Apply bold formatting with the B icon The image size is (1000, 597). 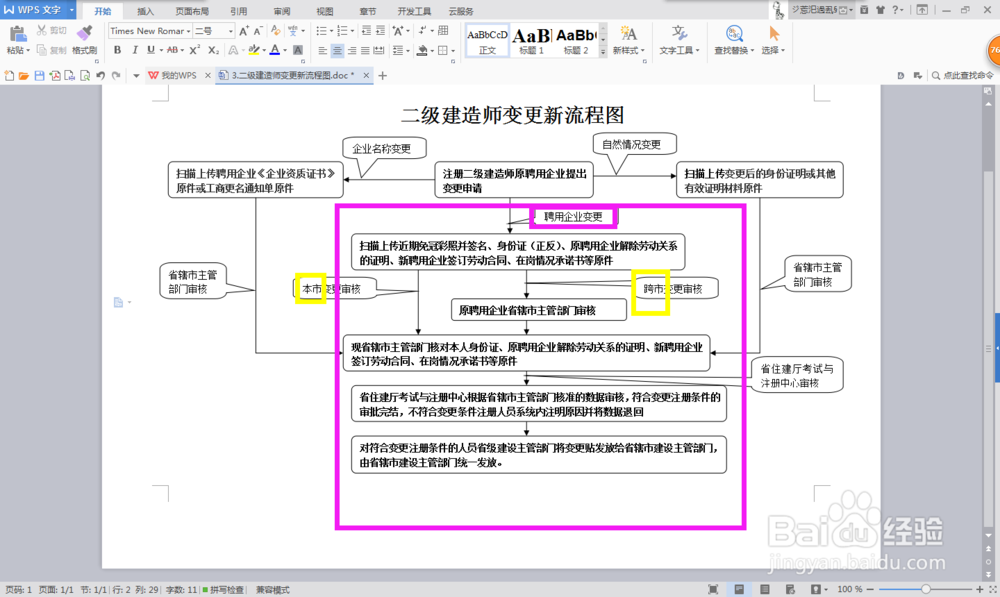click(117, 50)
